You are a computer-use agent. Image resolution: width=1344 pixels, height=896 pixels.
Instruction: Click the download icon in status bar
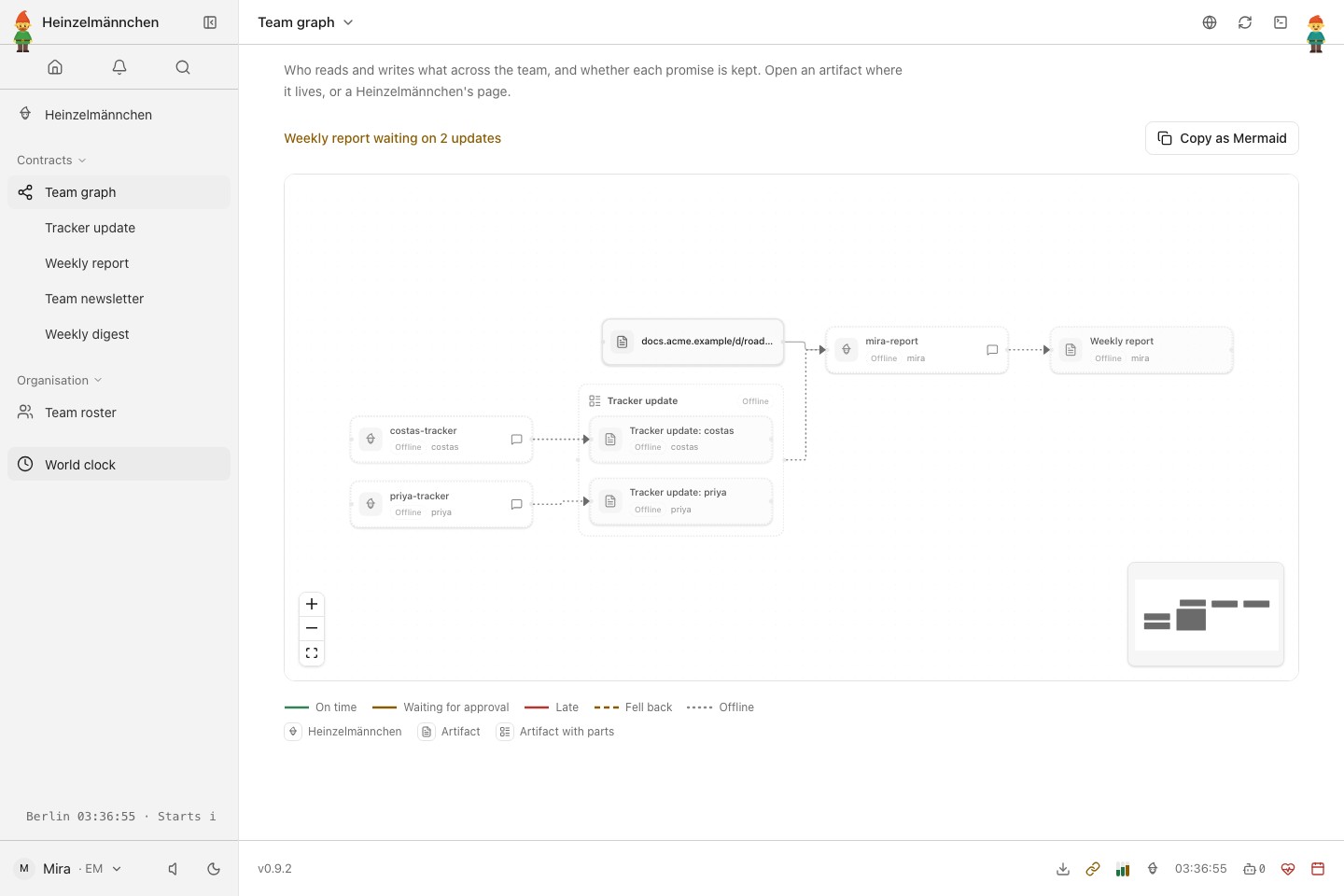tap(1063, 869)
